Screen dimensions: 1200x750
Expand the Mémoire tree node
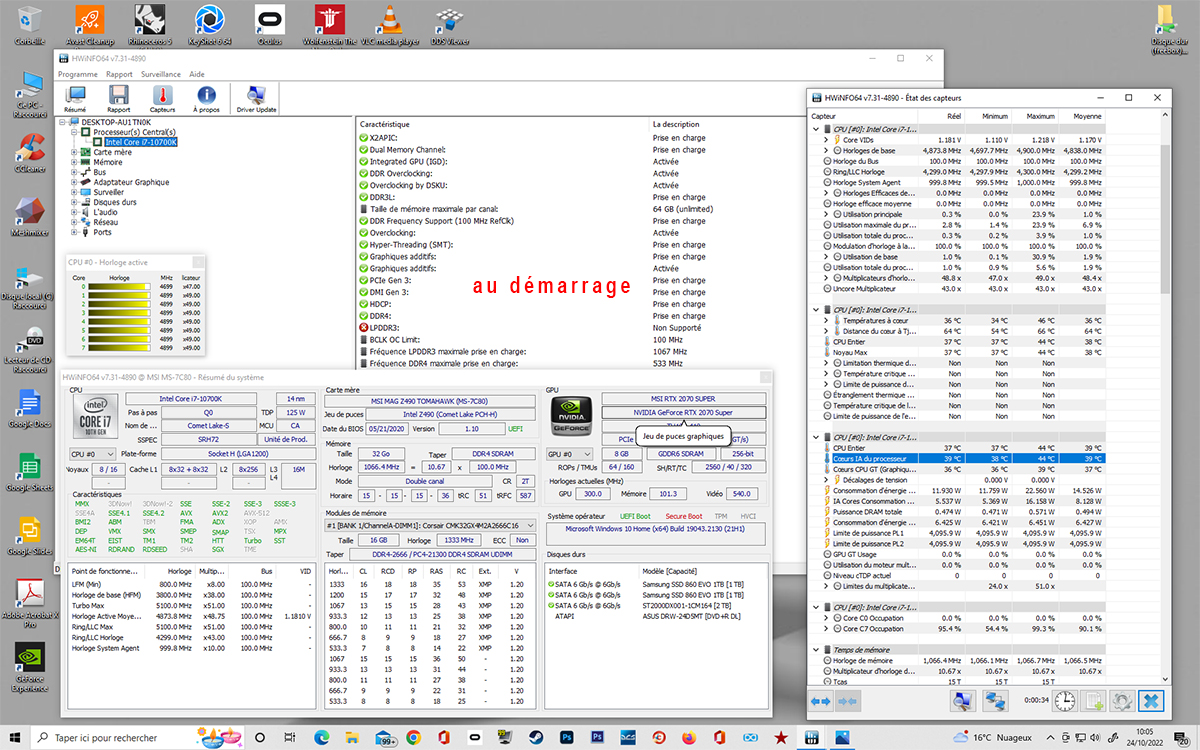(x=74, y=162)
